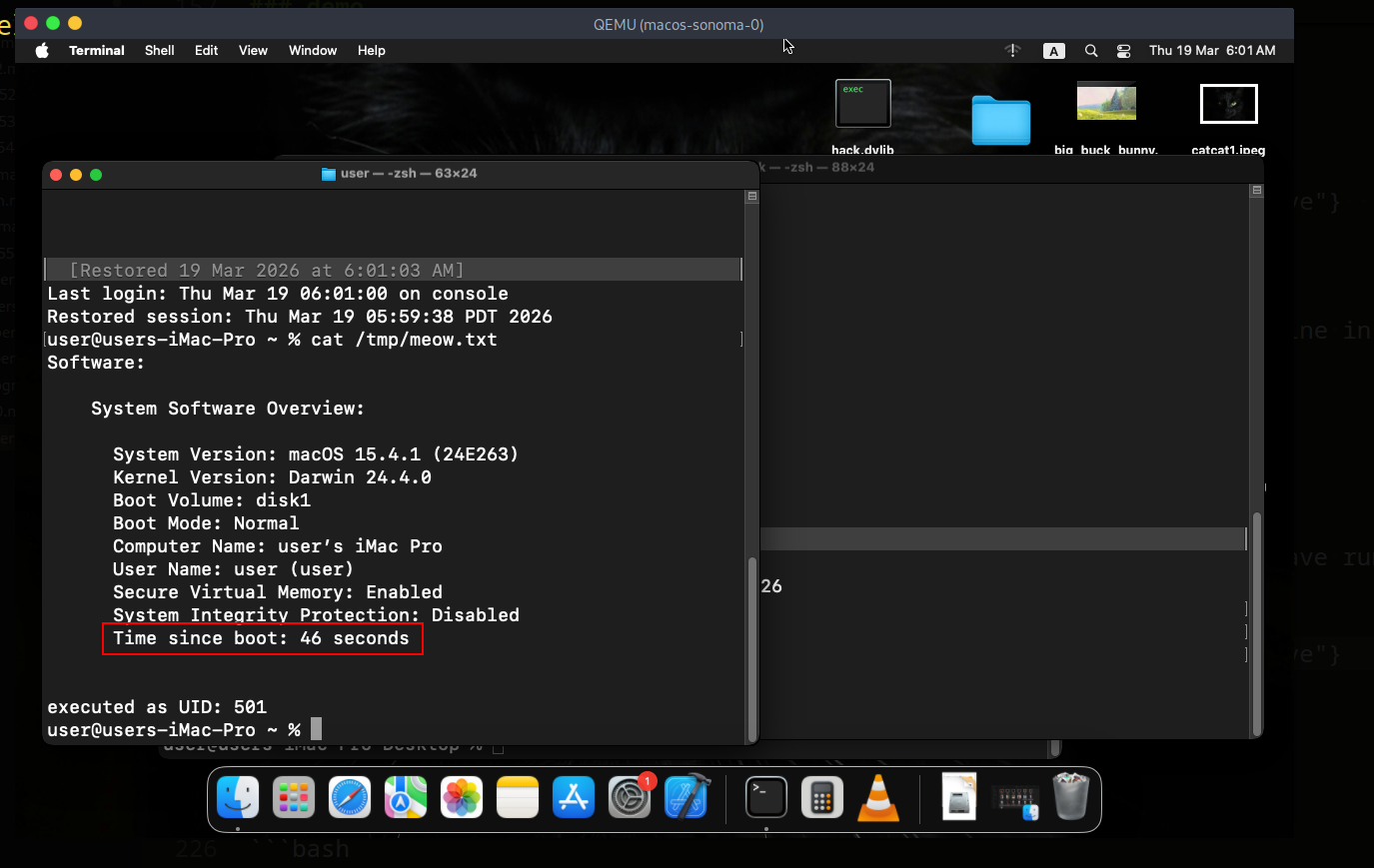This screenshot has width=1374, height=868.
Task: Open Launchpad from the Dock
Action: (x=293, y=797)
